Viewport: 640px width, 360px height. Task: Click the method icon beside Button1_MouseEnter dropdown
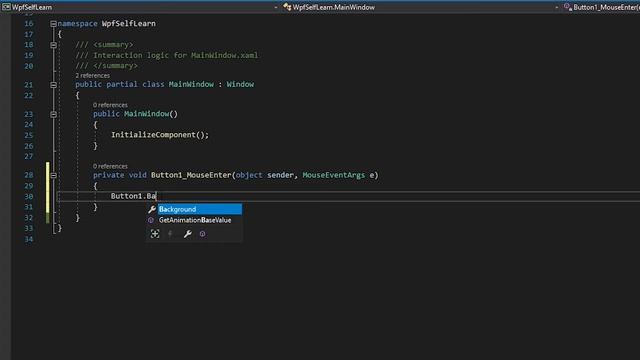click(x=568, y=7)
